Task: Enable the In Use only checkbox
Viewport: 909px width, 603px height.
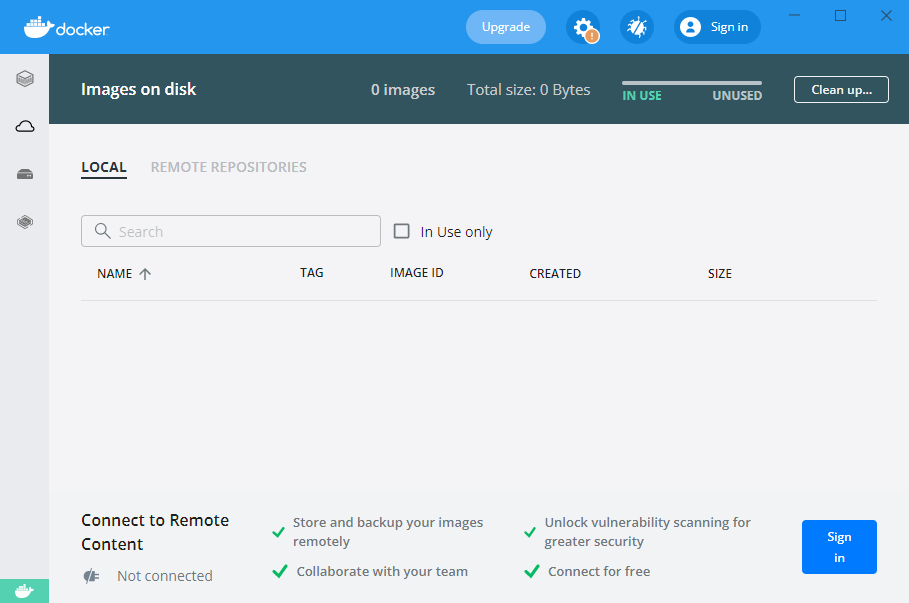Action: click(x=402, y=231)
